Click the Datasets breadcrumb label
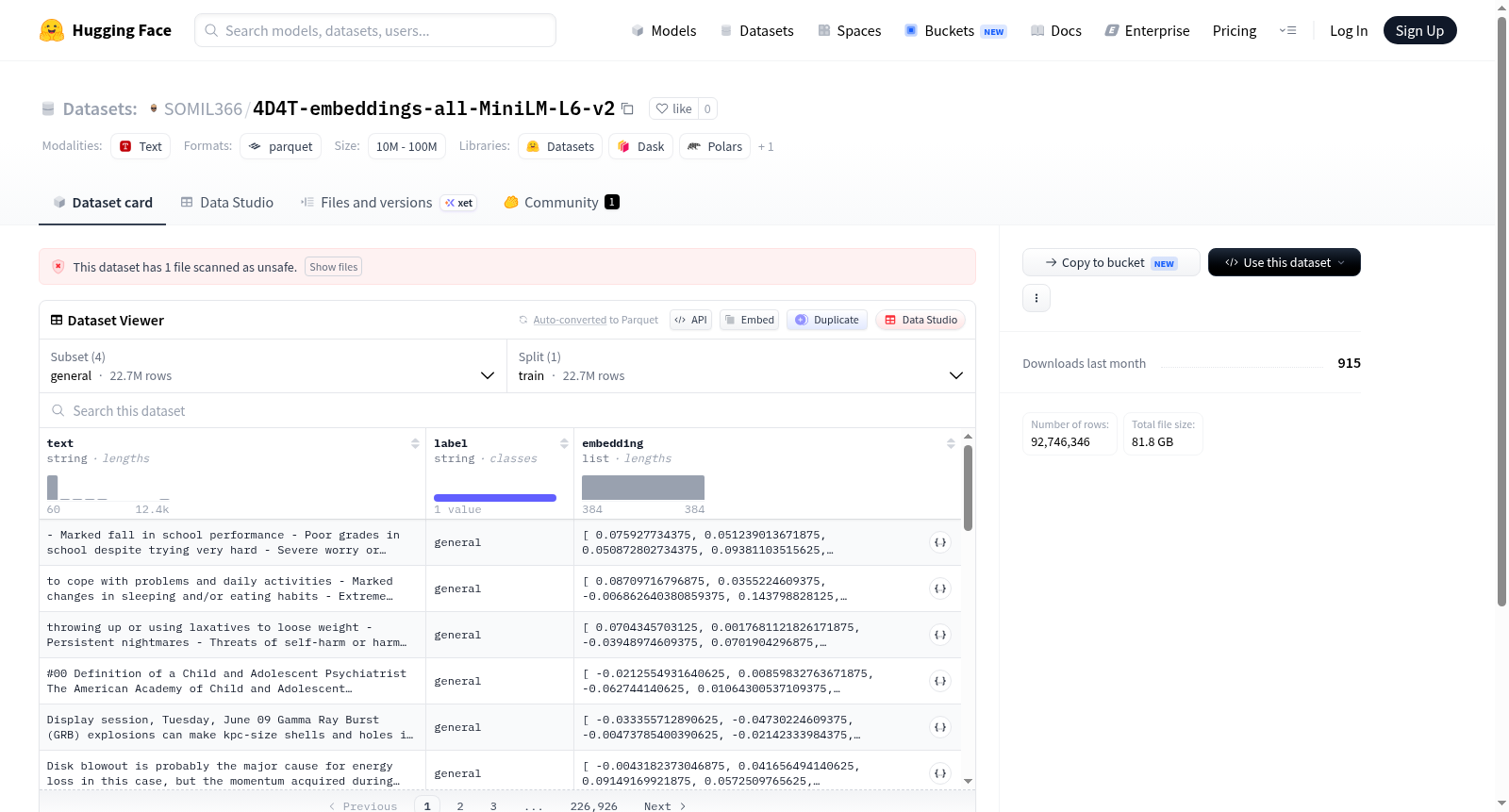Image resolution: width=1509 pixels, height=812 pixels. tap(100, 108)
